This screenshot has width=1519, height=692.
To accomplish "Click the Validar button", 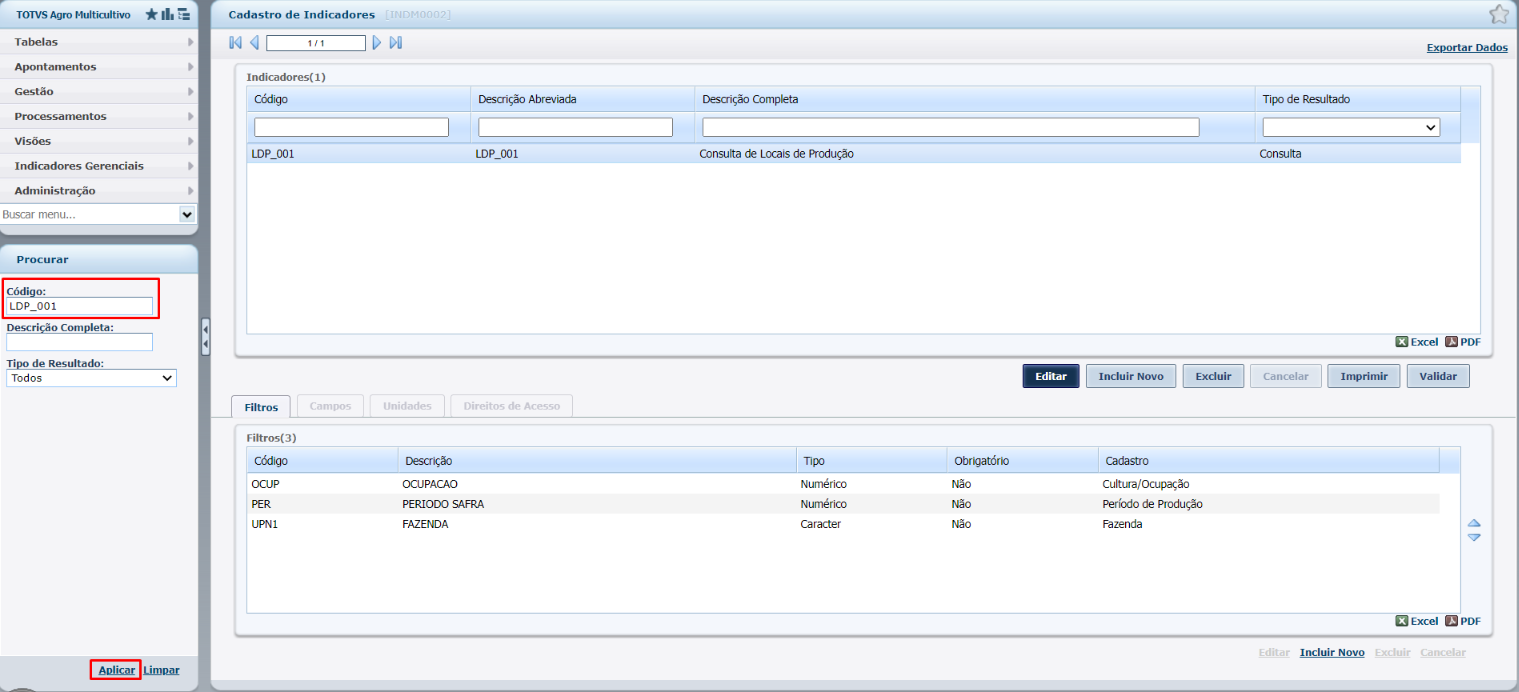I will [1438, 376].
